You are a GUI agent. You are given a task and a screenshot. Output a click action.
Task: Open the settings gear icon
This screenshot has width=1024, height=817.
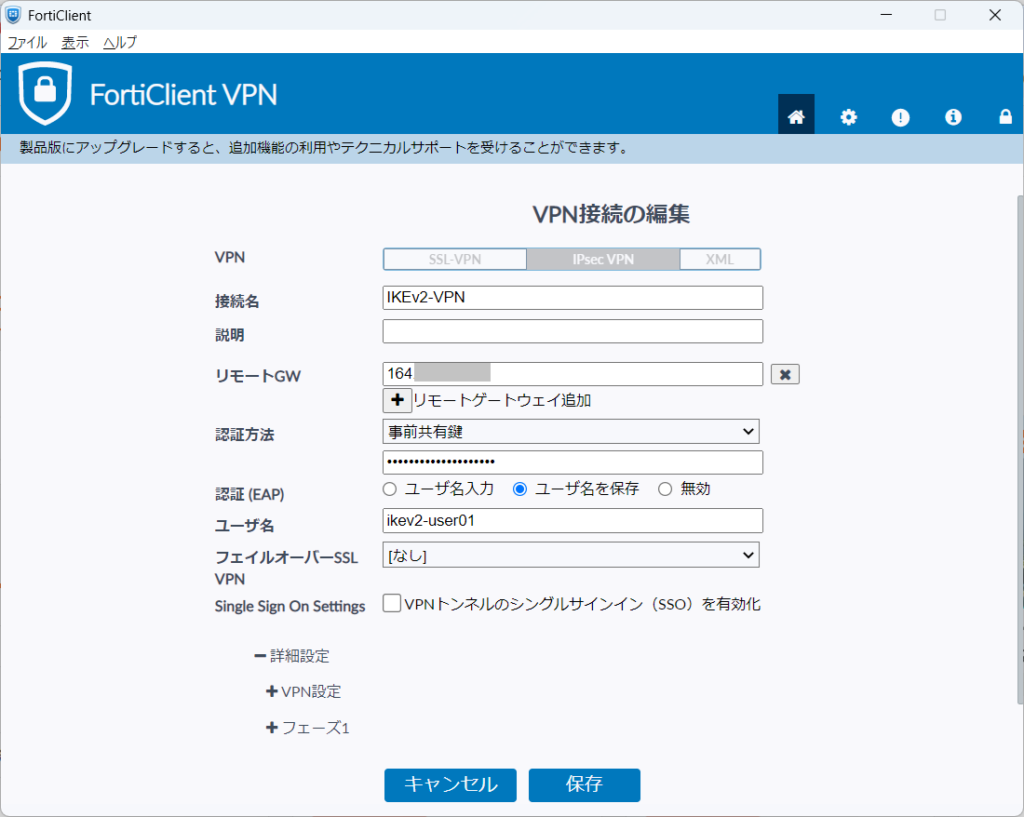(x=848, y=118)
